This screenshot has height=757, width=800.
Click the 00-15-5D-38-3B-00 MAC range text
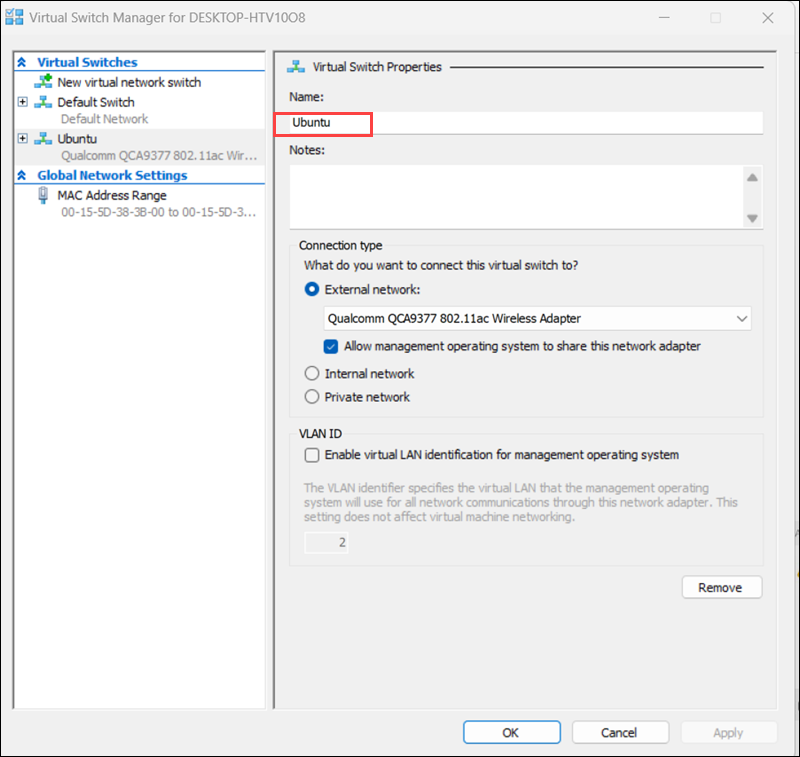coord(159,212)
